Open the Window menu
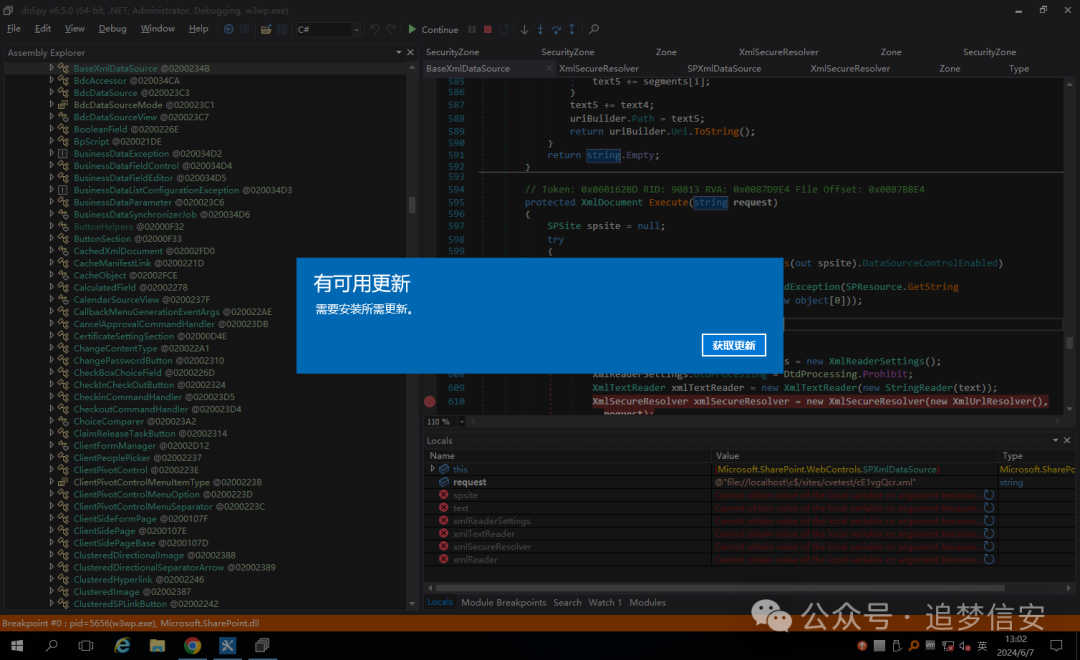Image resolution: width=1080 pixels, height=660 pixels. [158, 29]
